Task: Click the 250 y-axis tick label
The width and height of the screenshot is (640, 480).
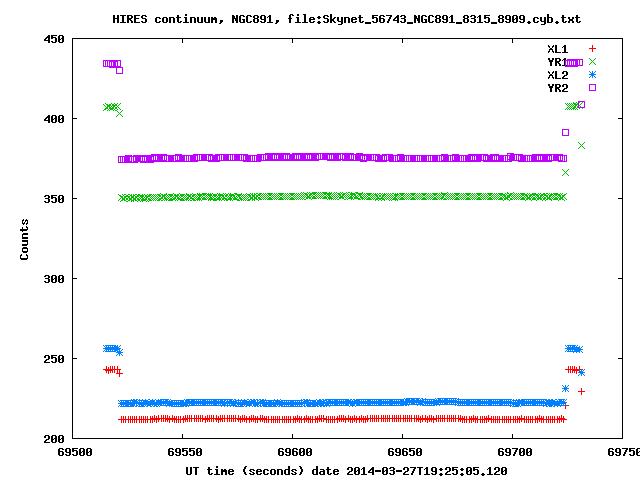Action: [x=54, y=359]
